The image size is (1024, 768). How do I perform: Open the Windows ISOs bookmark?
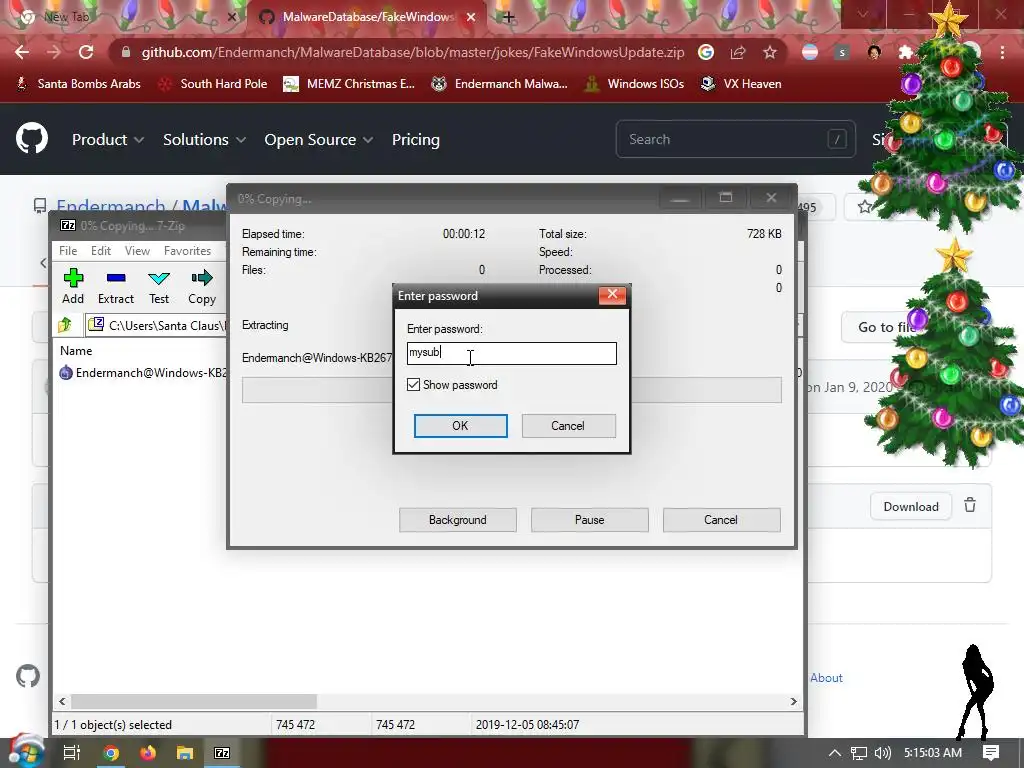pos(634,84)
